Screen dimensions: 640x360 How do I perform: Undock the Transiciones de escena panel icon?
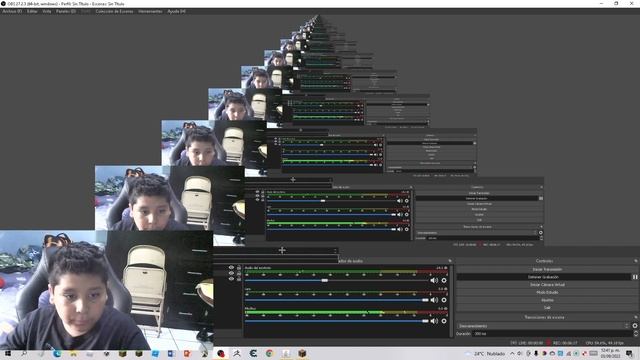coord(636,317)
